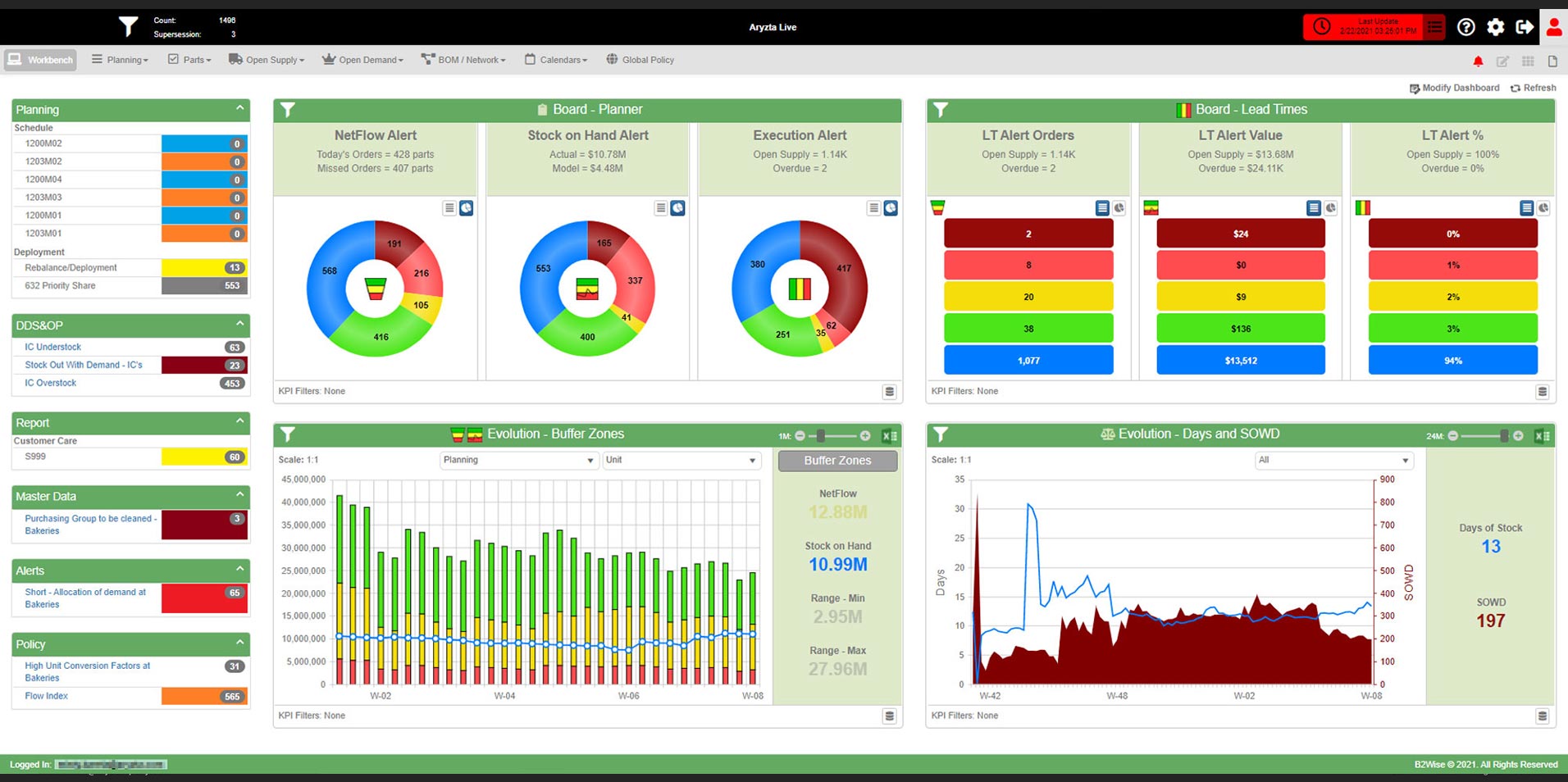The height and width of the screenshot is (782, 1568).
Task: Click the Days and SOWD range slider handle
Action: click(1504, 436)
